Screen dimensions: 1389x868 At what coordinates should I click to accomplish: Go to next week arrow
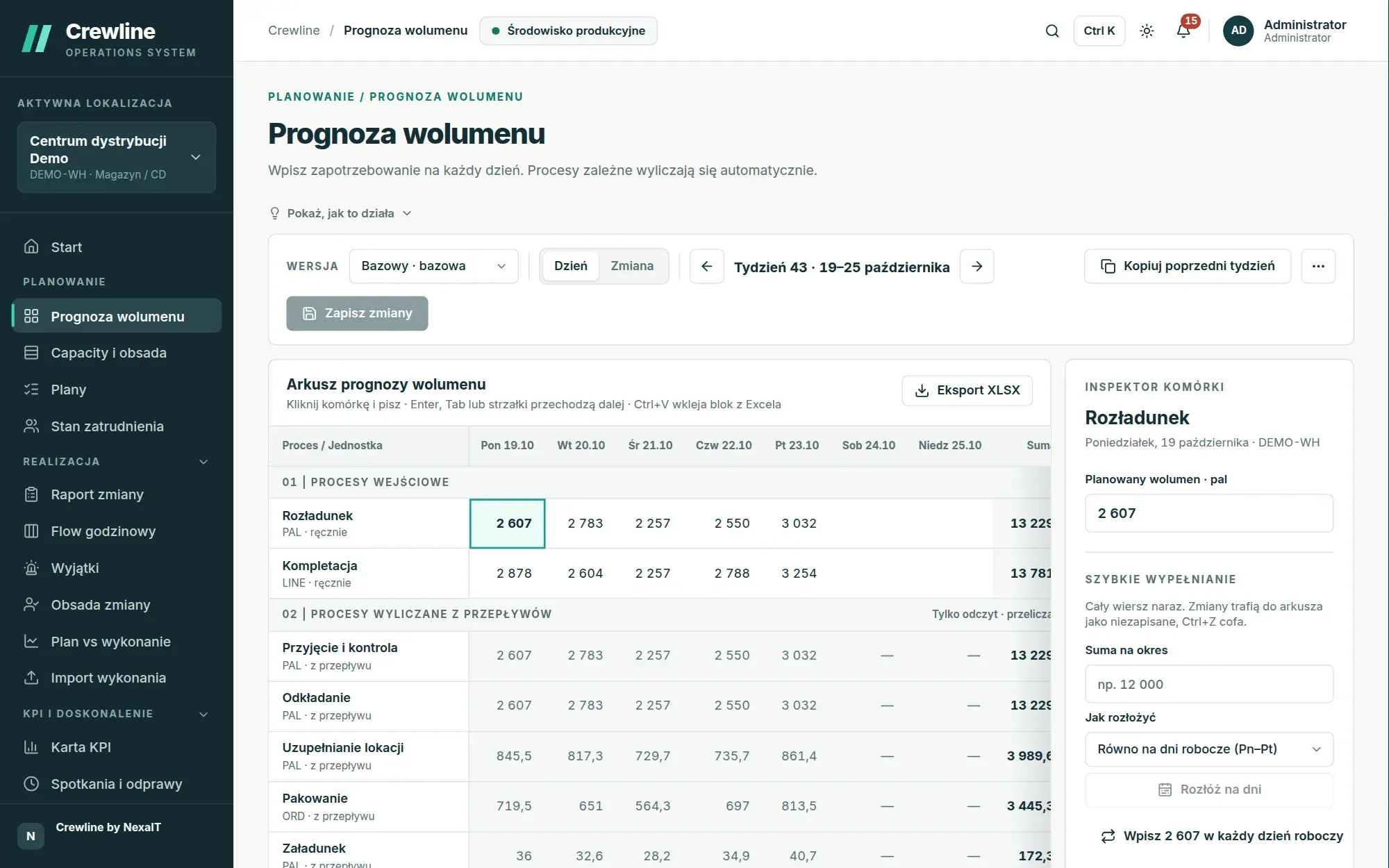pos(977,266)
